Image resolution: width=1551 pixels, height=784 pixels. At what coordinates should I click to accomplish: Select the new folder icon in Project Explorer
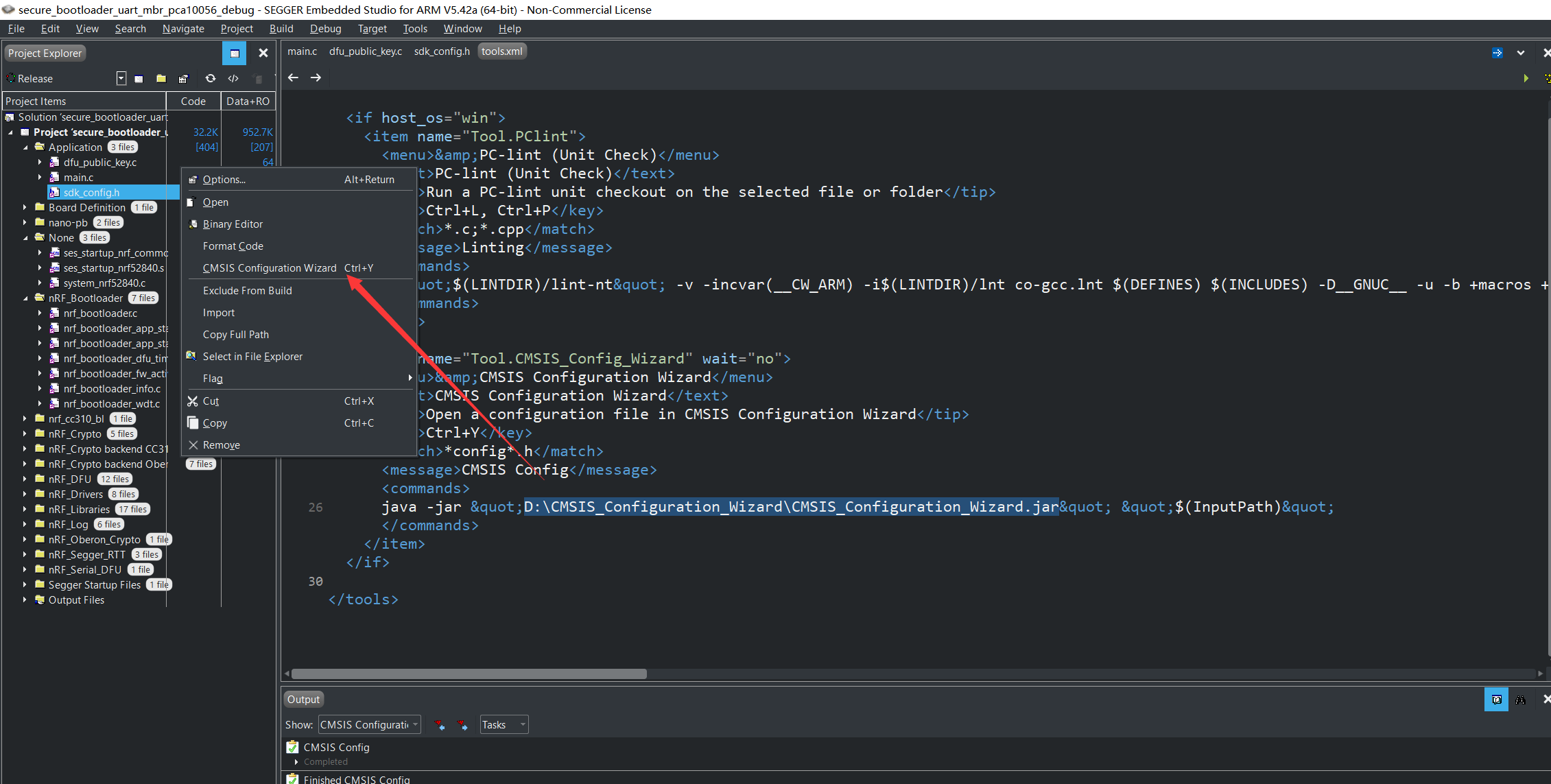pyautogui.click(x=161, y=78)
